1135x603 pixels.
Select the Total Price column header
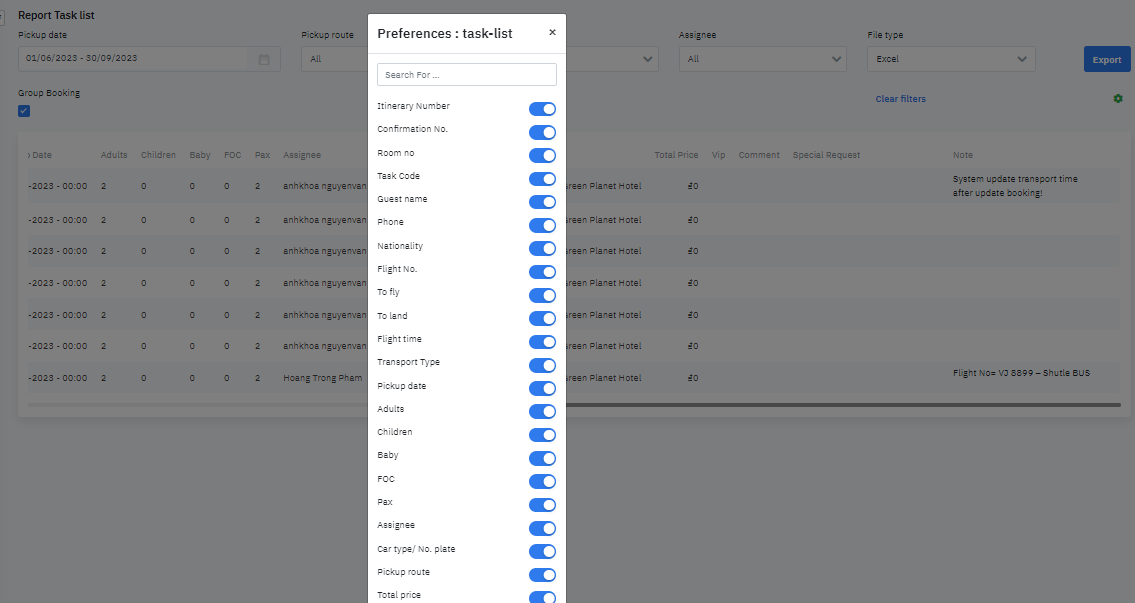pos(676,155)
